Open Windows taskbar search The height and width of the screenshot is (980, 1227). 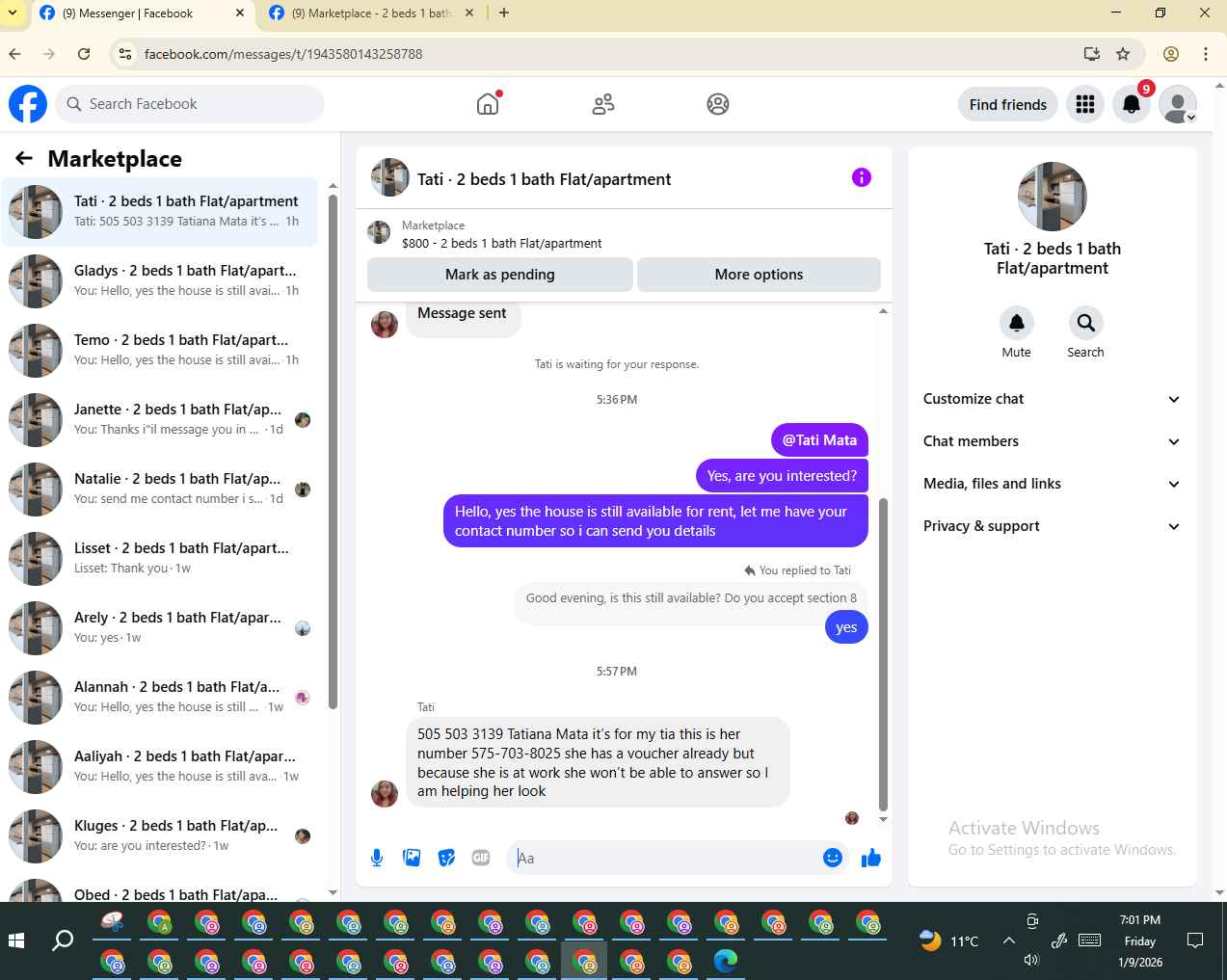pyautogui.click(x=63, y=940)
